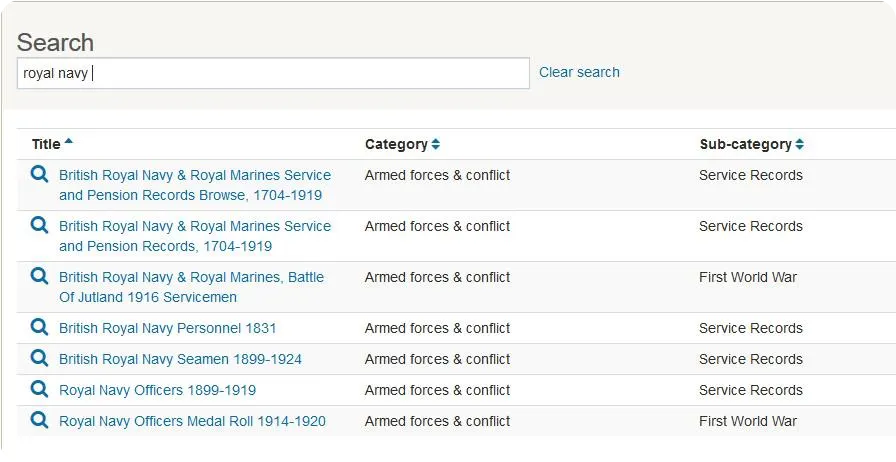
Task: Click magnifier icon beside Records Browse, 1704-1919
Action: tap(39, 174)
